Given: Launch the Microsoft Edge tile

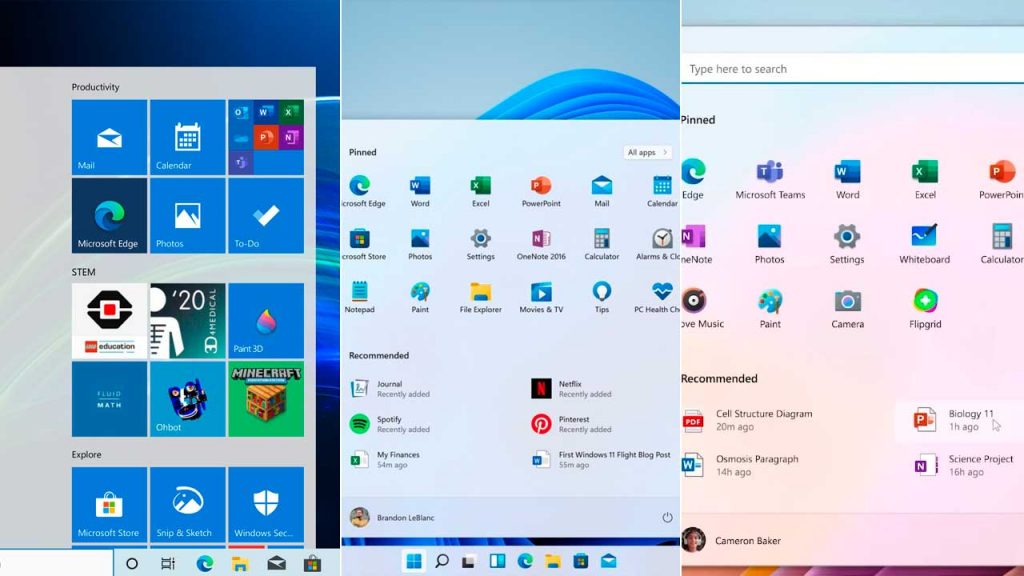Looking at the screenshot, I should [109, 216].
